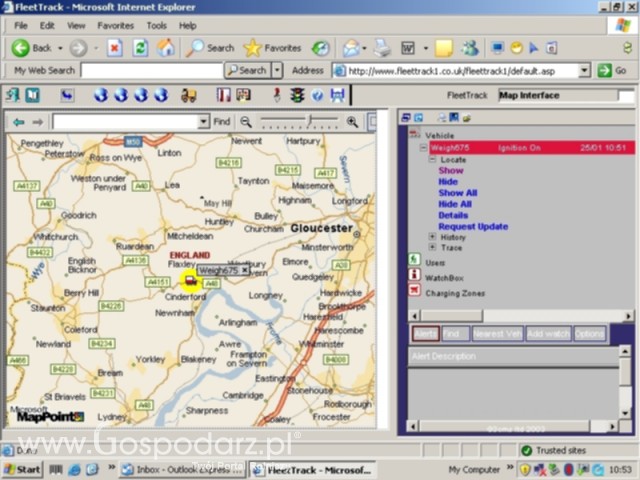Open the Tools menu
Screen dimensions: 640x480
tap(156, 25)
